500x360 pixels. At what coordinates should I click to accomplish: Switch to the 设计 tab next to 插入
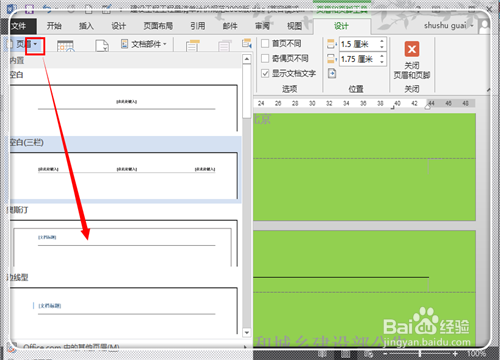click(x=118, y=26)
